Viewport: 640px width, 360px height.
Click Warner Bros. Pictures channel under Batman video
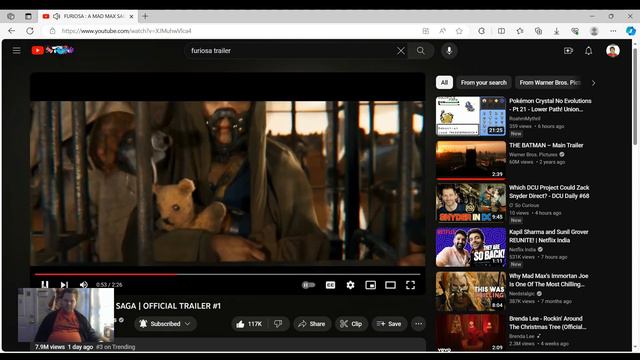[x=533, y=154]
